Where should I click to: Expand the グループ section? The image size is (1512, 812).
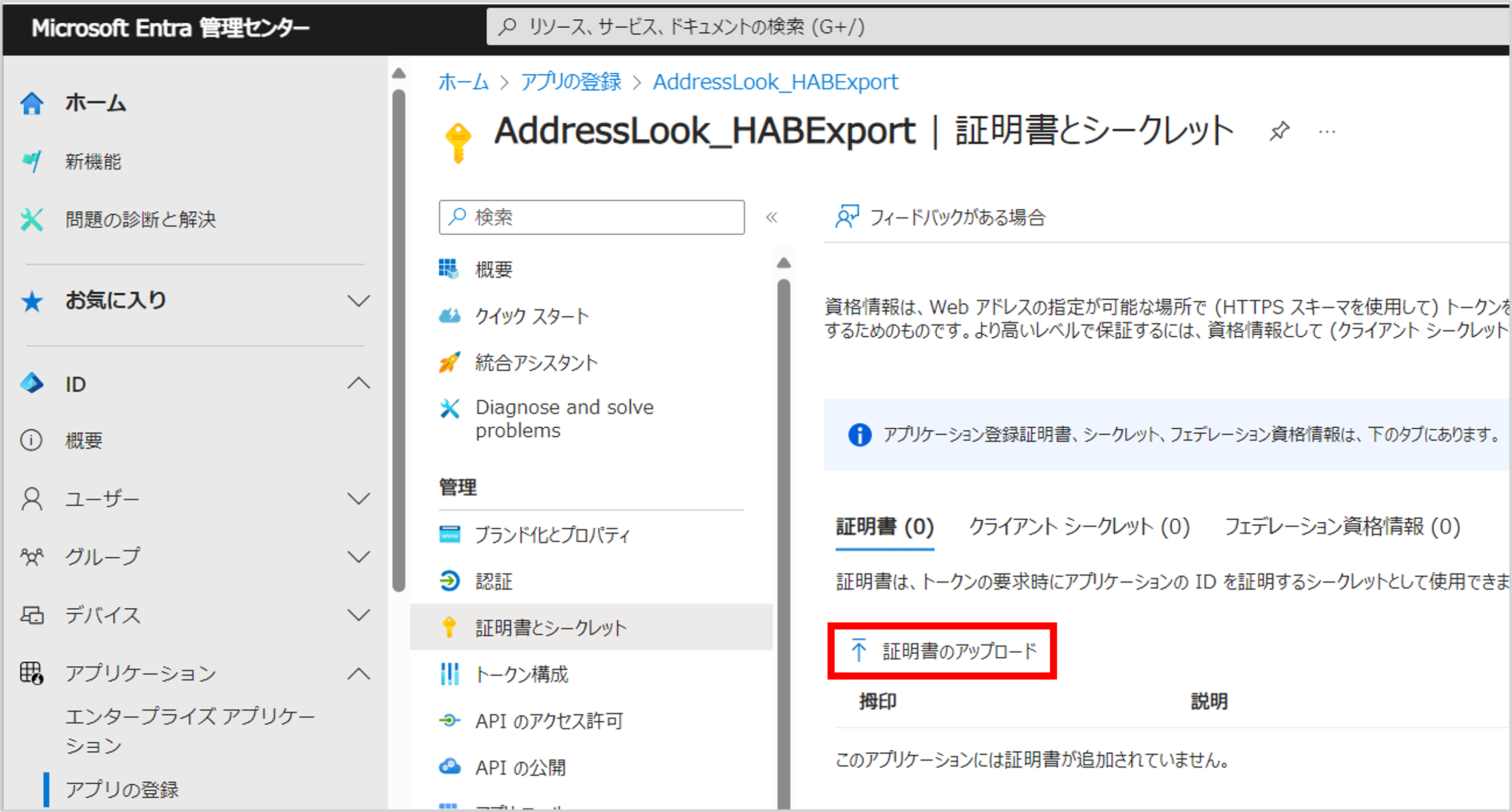(x=360, y=556)
